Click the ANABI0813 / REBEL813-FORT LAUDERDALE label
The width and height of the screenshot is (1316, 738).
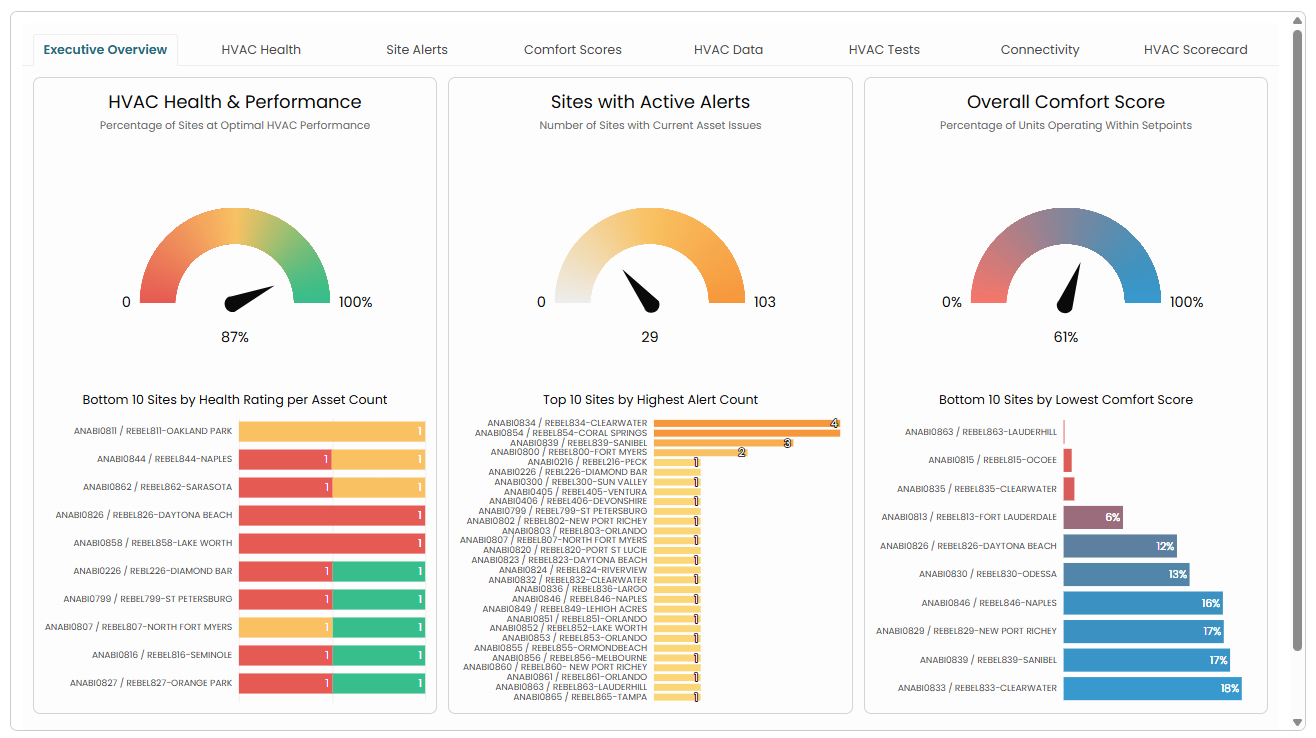969,517
